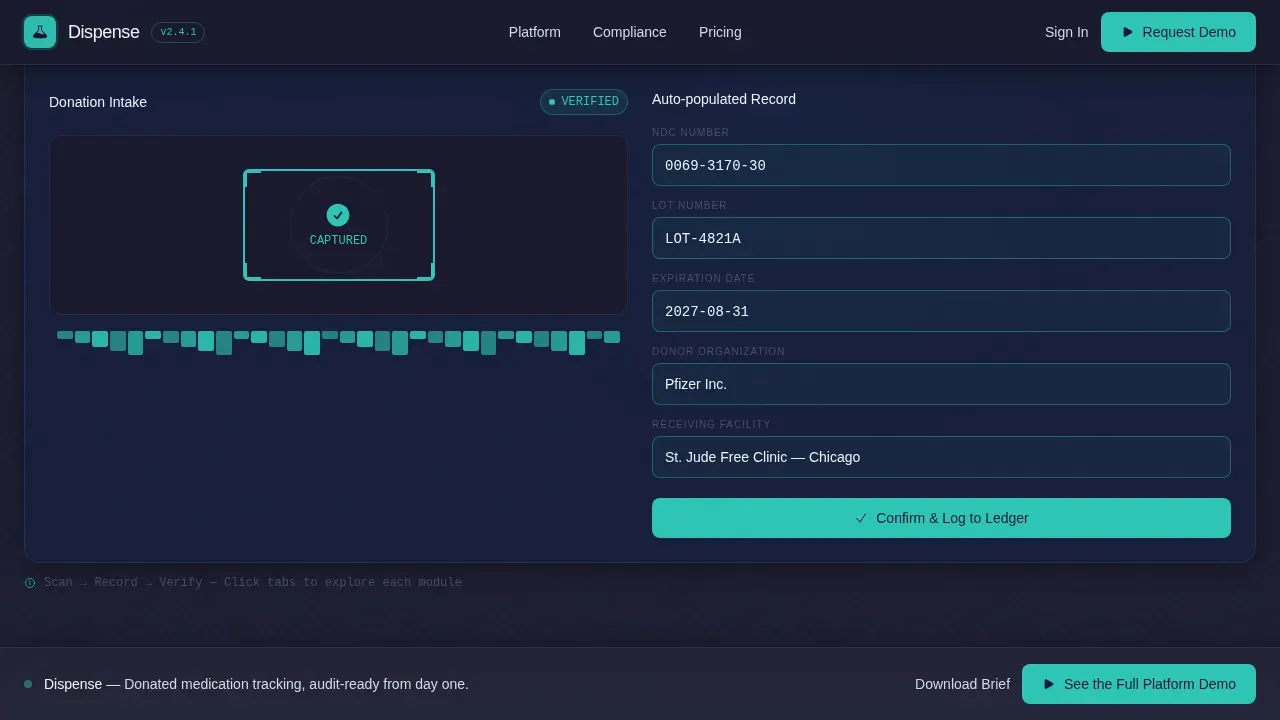Edit the Donor Organization field

point(941,384)
